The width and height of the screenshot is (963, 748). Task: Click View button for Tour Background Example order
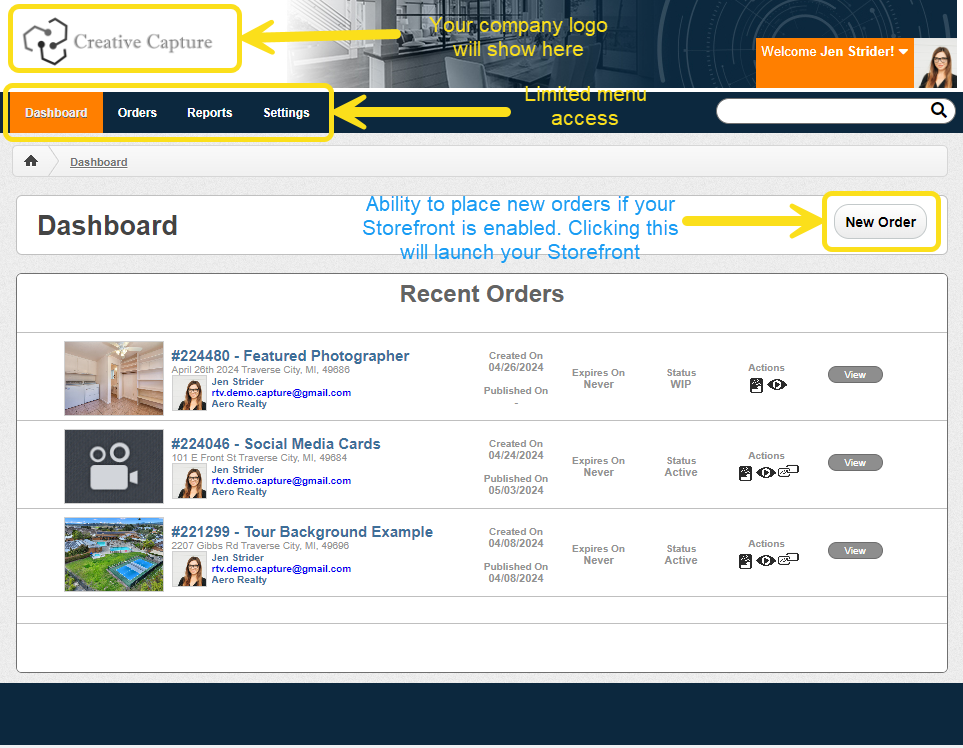[855, 550]
